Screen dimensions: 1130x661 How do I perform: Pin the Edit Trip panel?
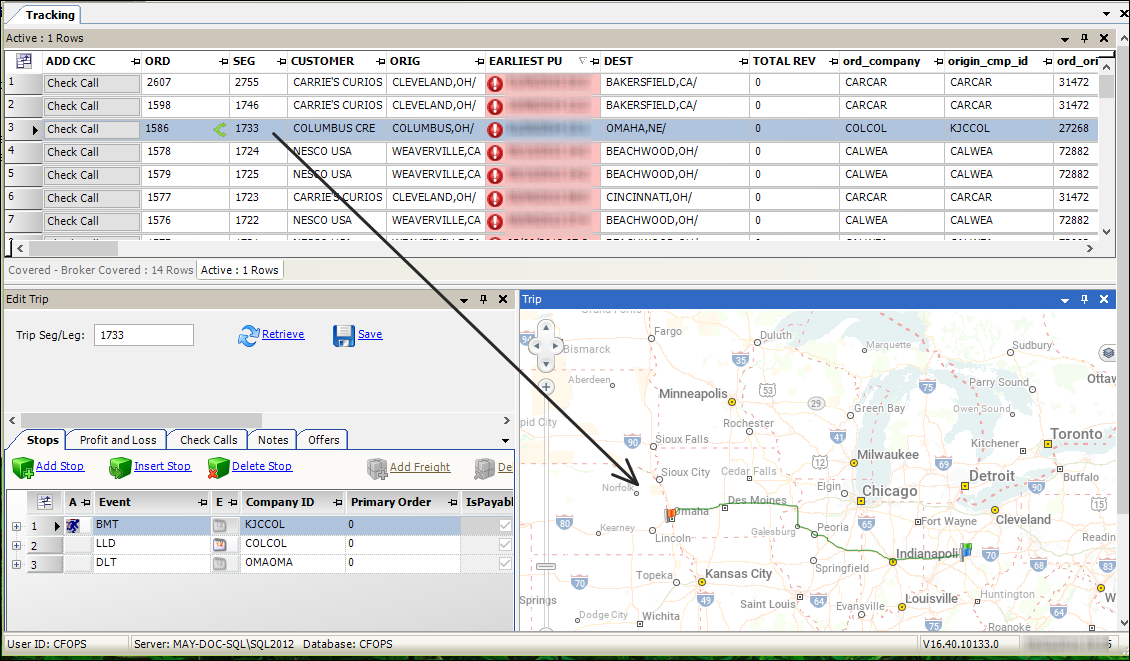coord(484,299)
